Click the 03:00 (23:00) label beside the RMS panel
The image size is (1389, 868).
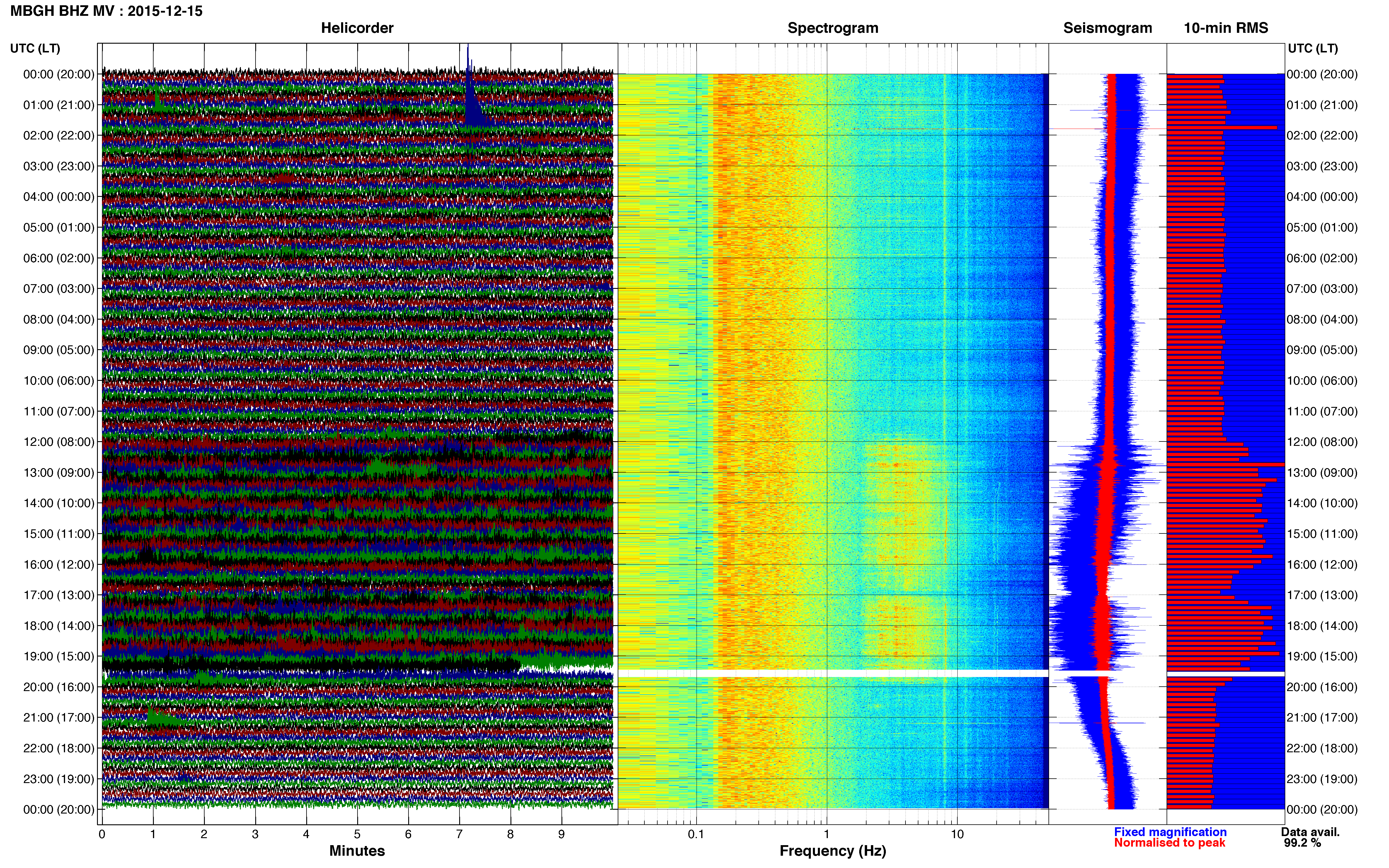point(1322,166)
